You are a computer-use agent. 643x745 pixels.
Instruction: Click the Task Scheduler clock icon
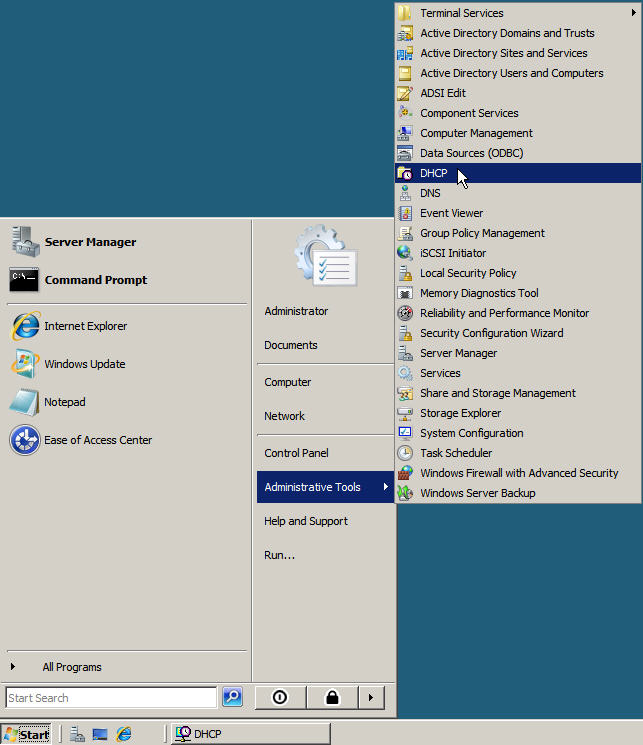(404, 453)
